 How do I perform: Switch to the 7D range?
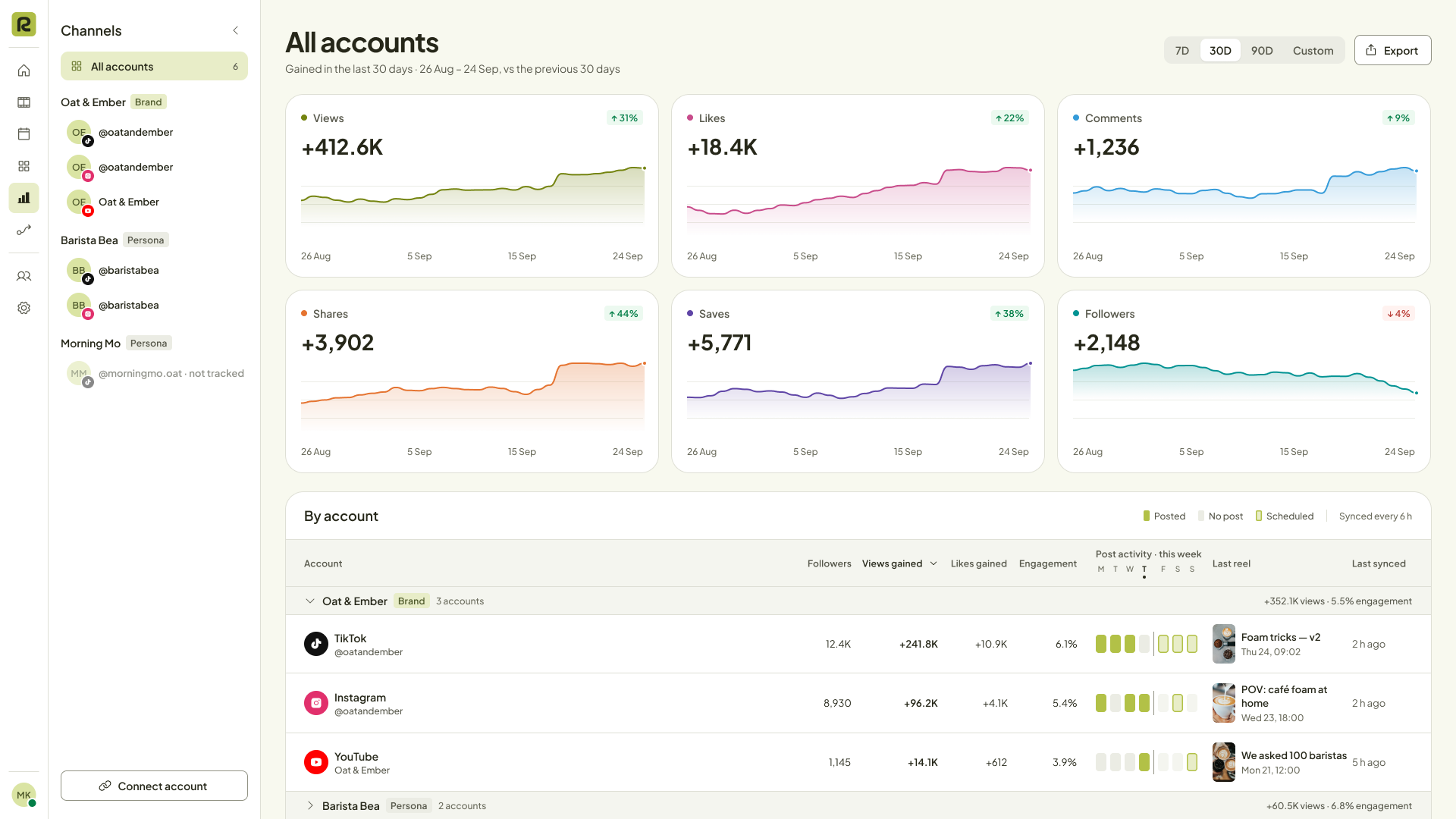[x=1182, y=50]
